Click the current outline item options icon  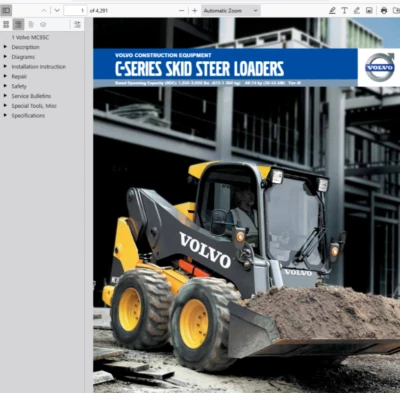point(77,24)
